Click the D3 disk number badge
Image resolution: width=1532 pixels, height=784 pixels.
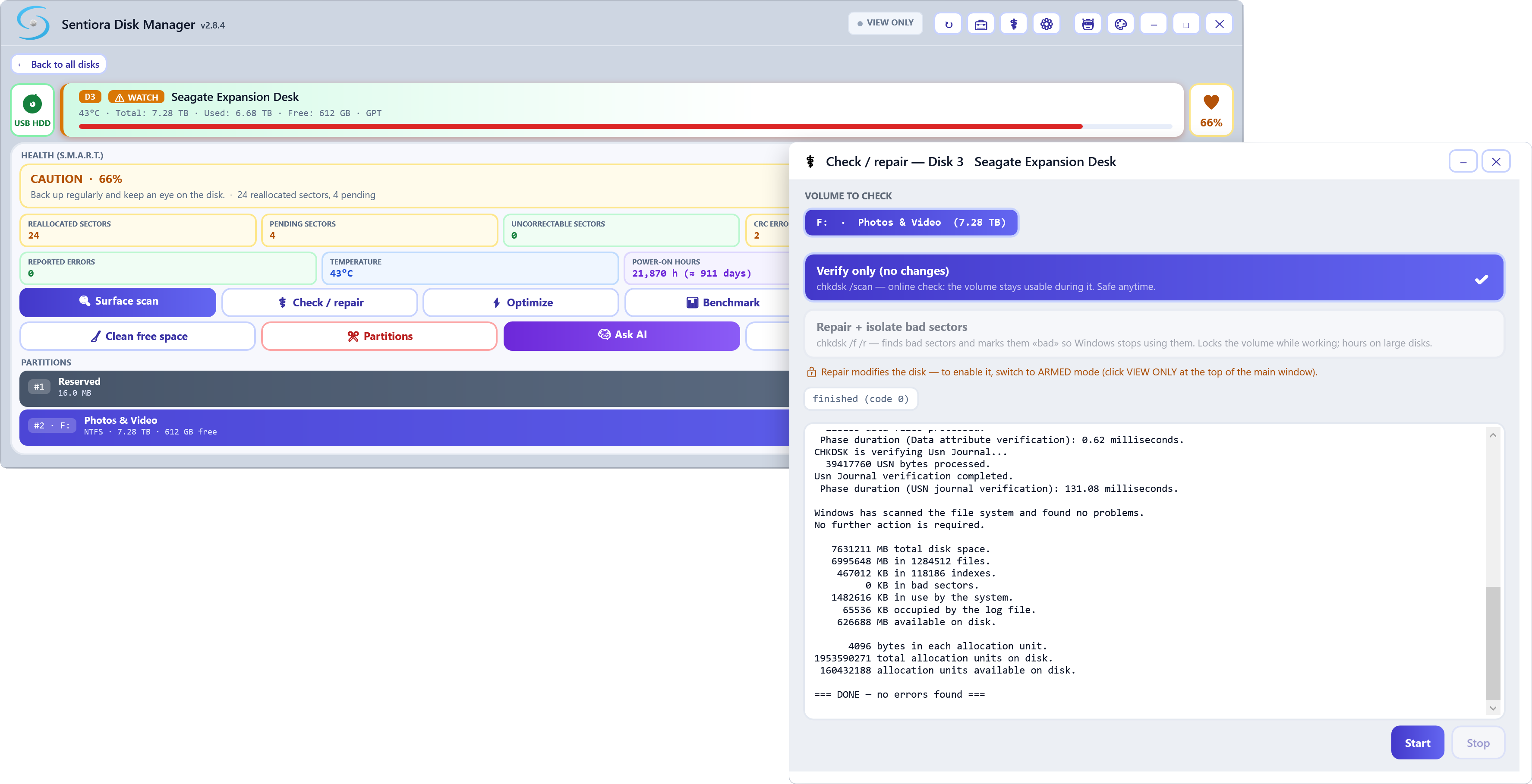click(x=90, y=97)
